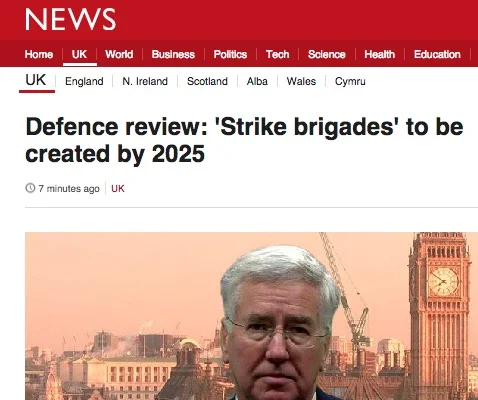Image resolution: width=478 pixels, height=400 pixels.
Task: Click the clock icon beside 7 minutes ago
Action: pos(30,188)
